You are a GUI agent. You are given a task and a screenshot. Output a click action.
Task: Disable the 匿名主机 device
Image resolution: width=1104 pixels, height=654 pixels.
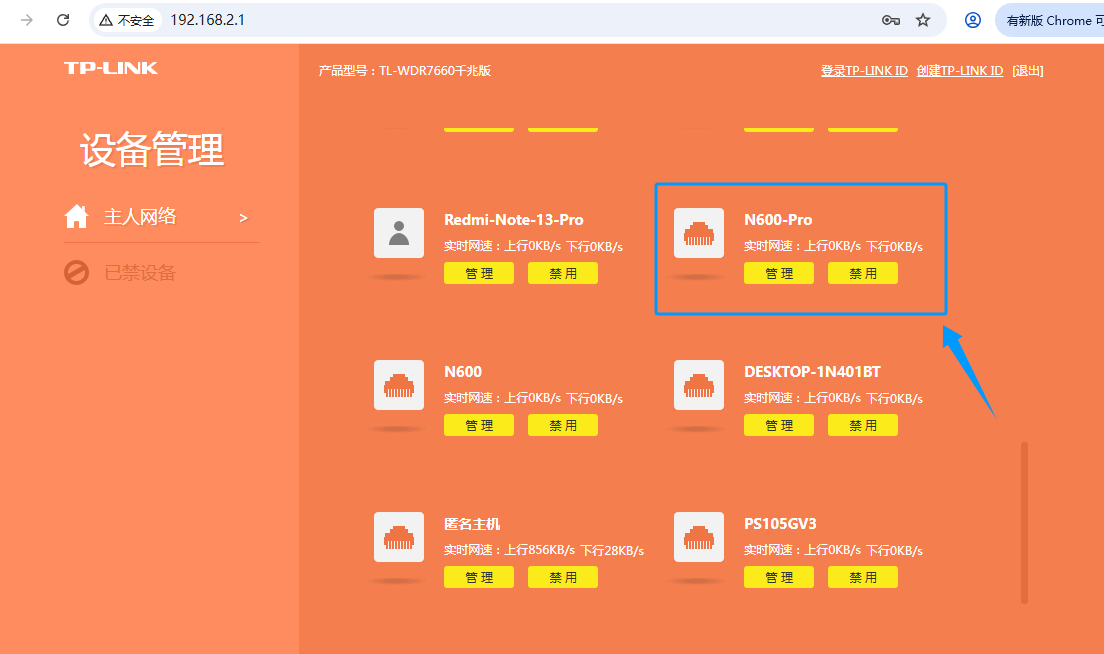(x=563, y=577)
